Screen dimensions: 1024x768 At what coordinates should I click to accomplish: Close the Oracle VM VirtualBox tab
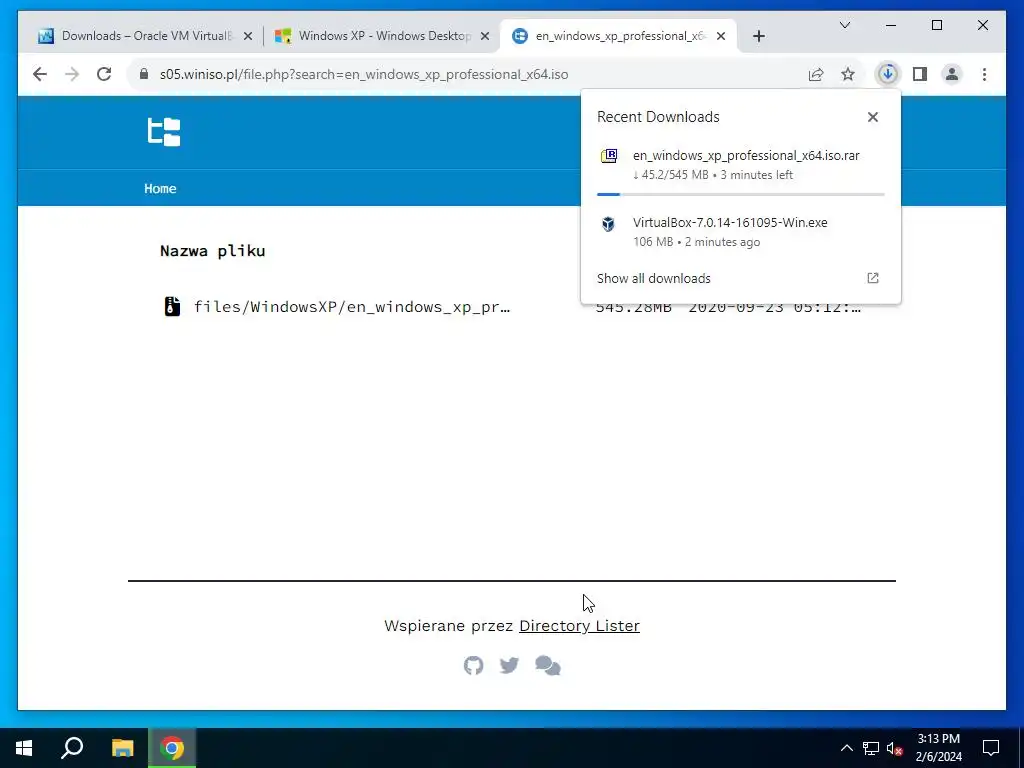[248, 37]
